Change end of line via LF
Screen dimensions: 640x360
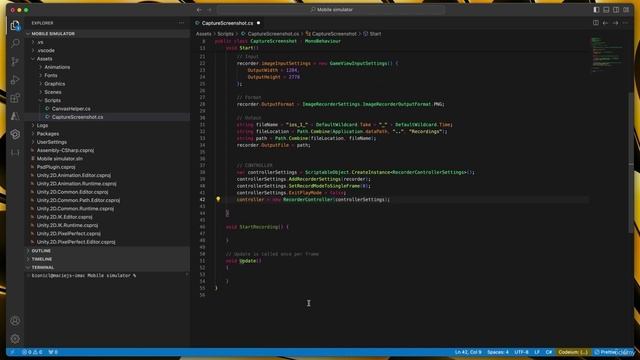[537, 352]
